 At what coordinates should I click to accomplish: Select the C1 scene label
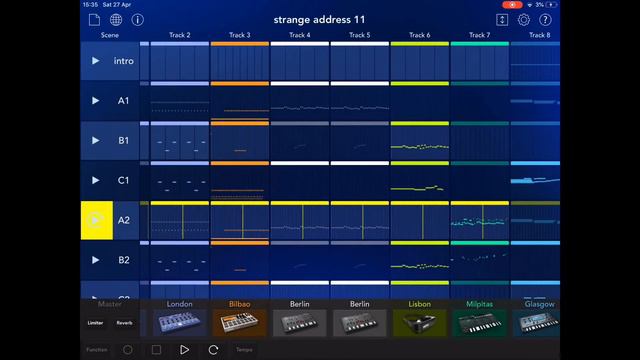coord(124,180)
